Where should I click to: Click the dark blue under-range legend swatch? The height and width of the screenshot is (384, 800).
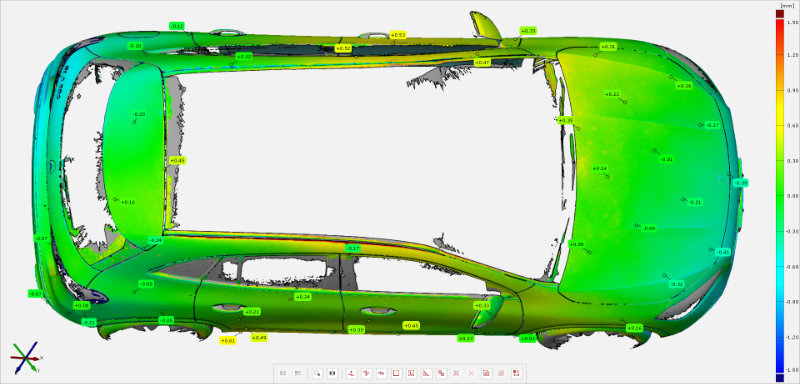click(779, 378)
